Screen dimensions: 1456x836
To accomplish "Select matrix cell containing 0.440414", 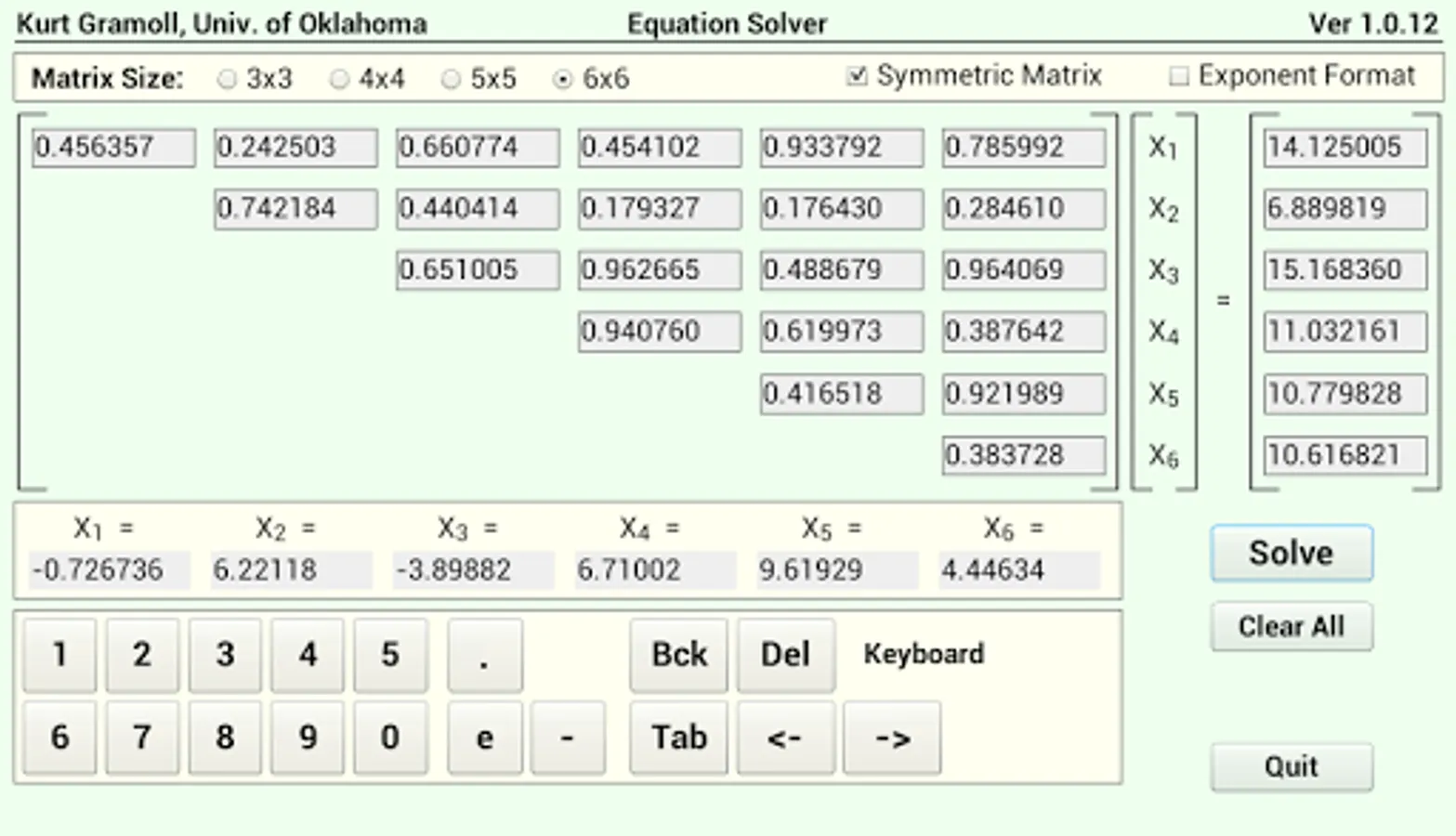I will tap(478, 209).
